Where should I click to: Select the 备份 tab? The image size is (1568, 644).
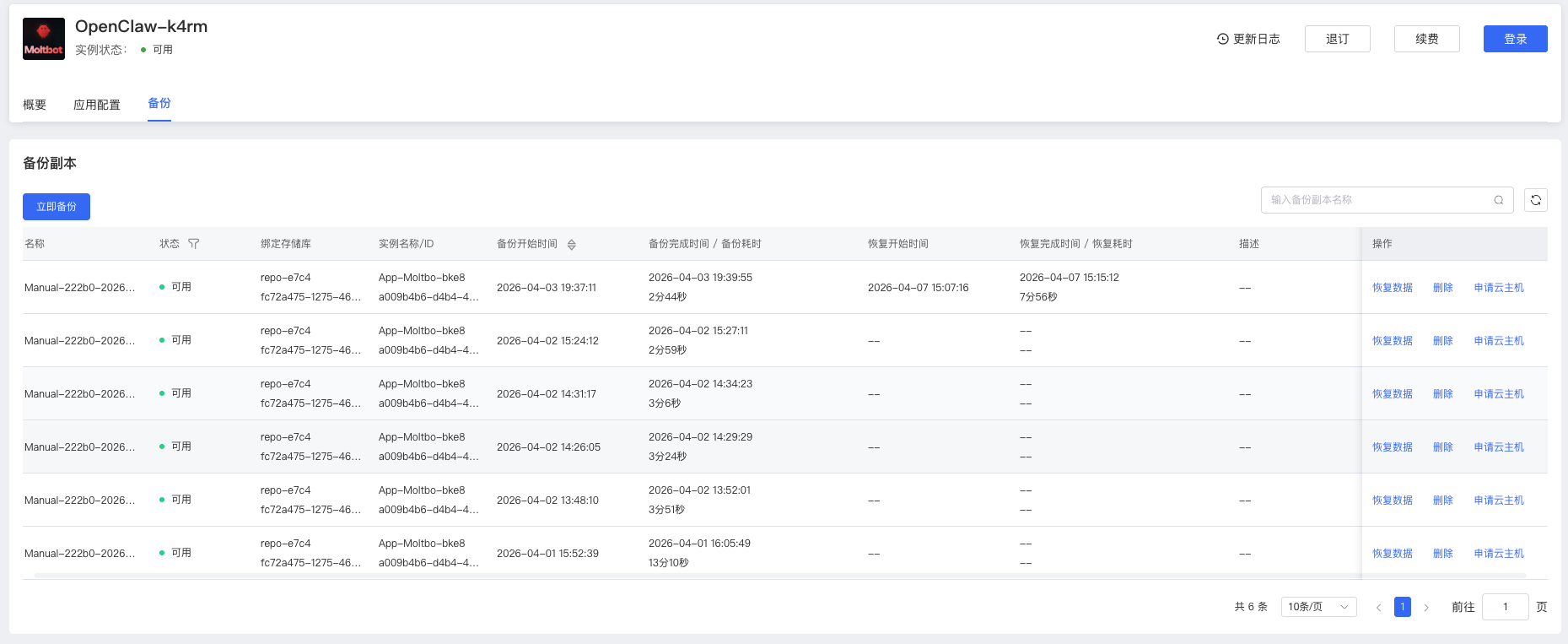point(159,103)
